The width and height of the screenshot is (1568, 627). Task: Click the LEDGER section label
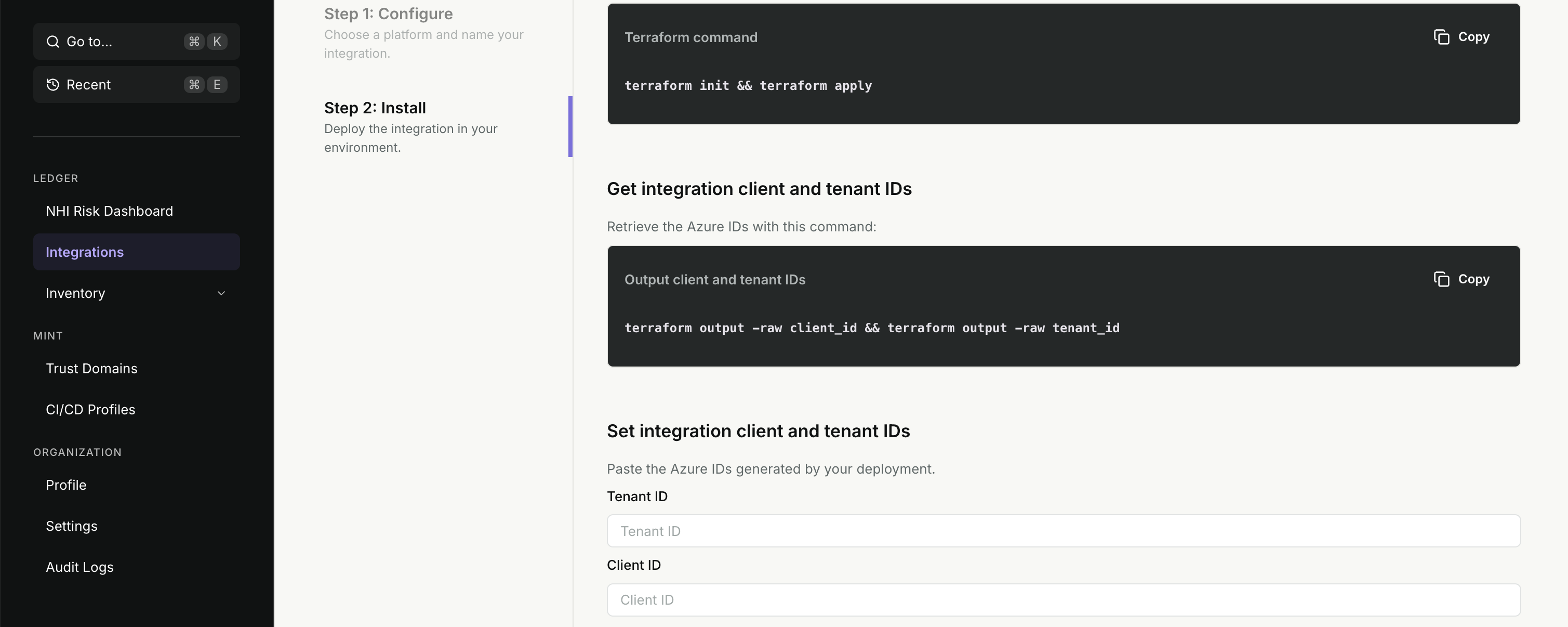coord(56,178)
